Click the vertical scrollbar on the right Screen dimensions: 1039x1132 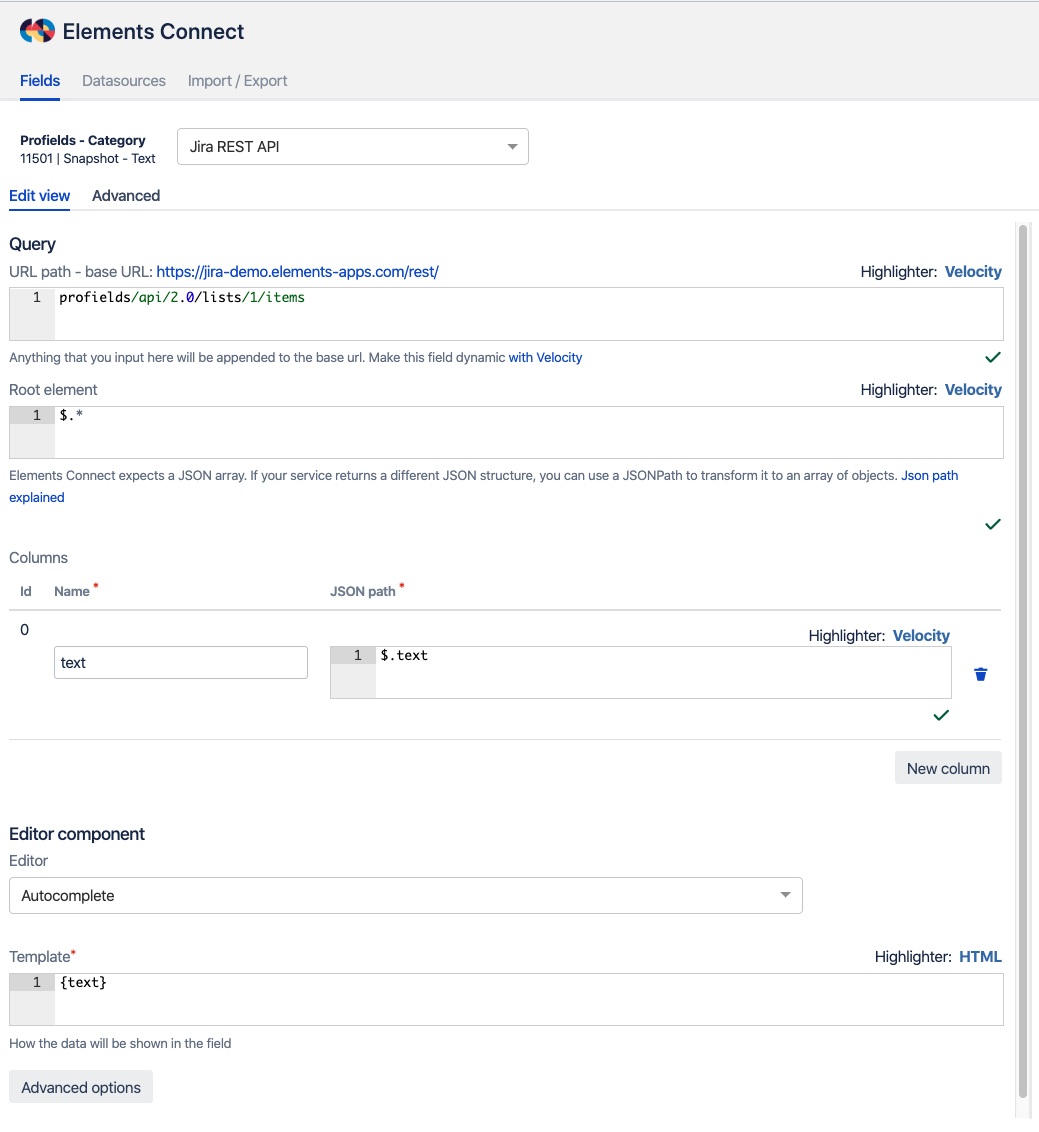(x=1022, y=660)
